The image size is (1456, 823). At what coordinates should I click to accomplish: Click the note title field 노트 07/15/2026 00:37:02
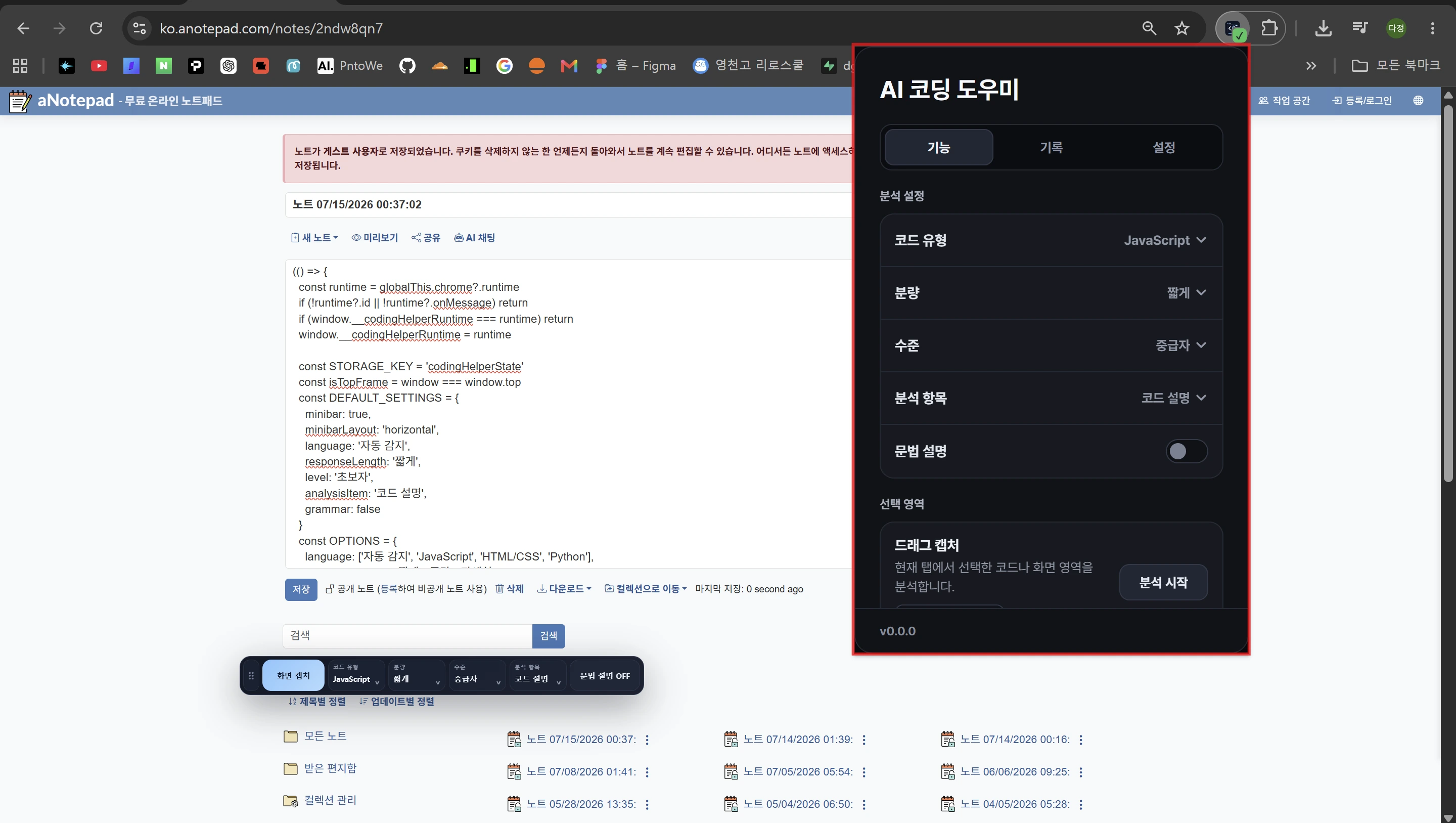coord(568,205)
